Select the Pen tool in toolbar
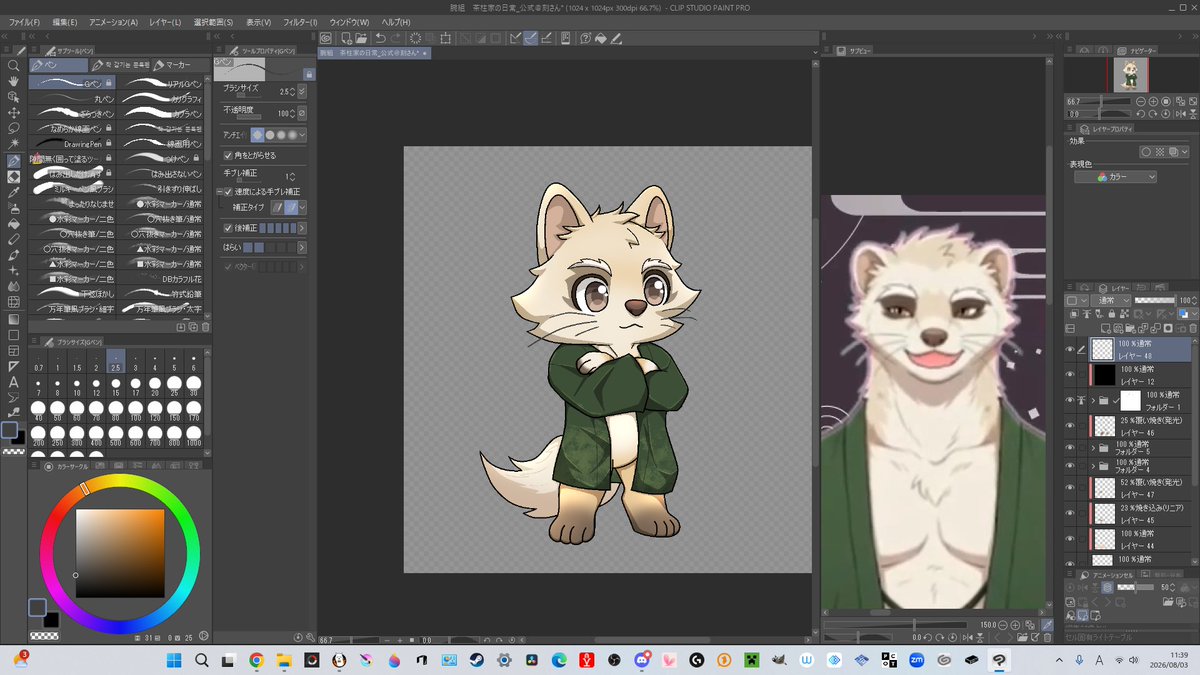 point(14,161)
